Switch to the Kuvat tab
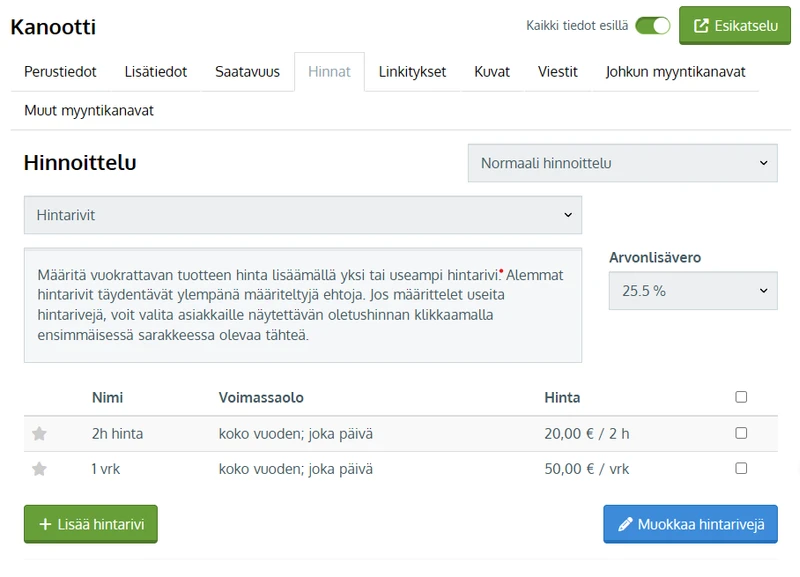This screenshot has height=577, width=800. [x=492, y=72]
